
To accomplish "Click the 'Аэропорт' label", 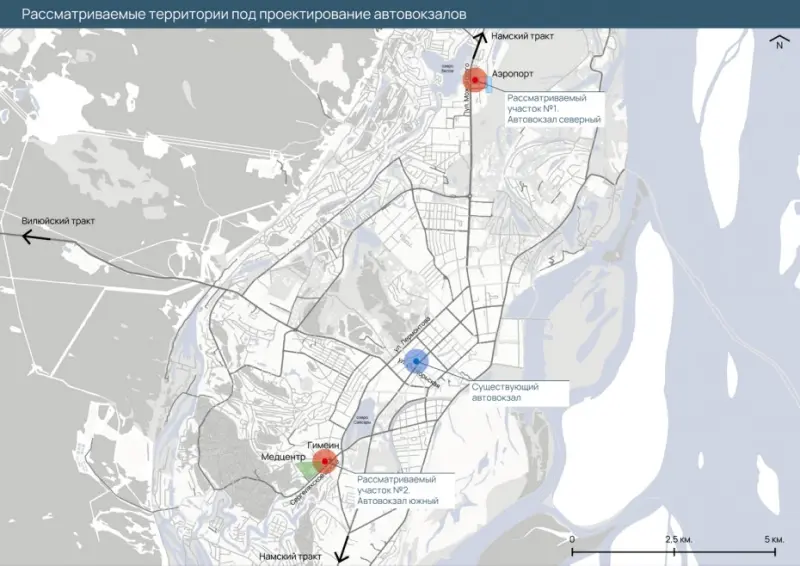I will pyautogui.click(x=513, y=74).
